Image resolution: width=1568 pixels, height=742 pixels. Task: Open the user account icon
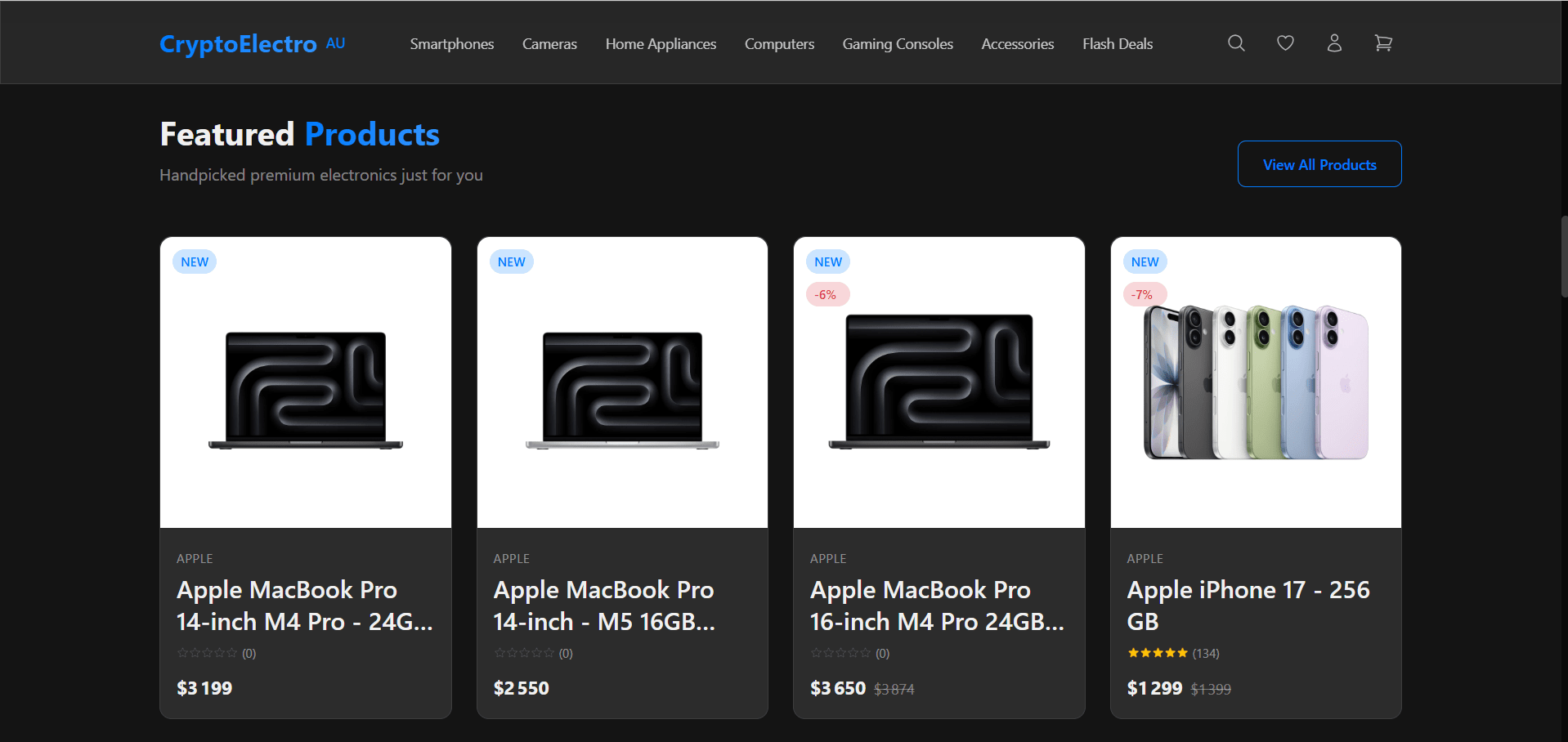tap(1334, 43)
